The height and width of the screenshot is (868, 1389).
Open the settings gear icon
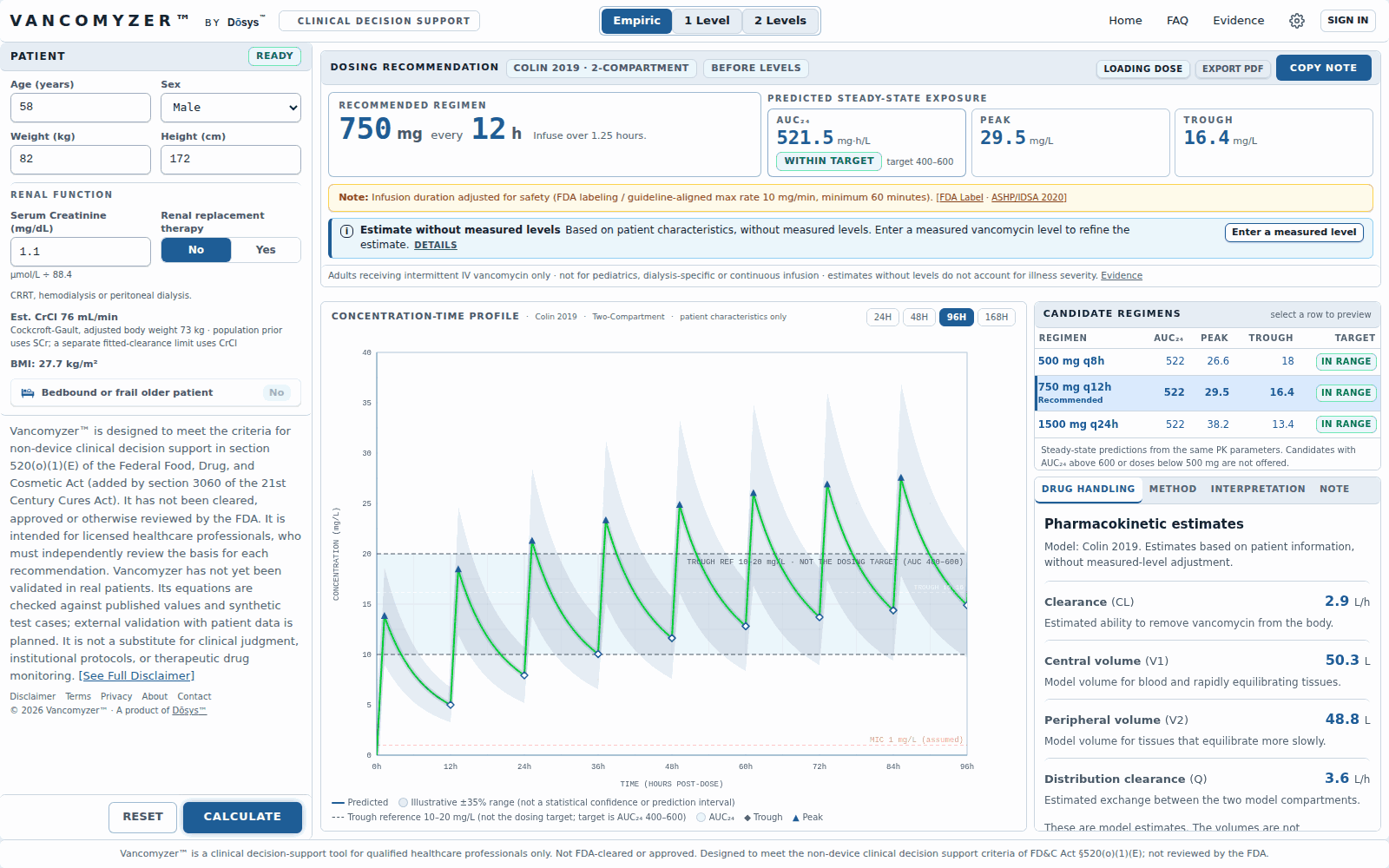click(1296, 21)
